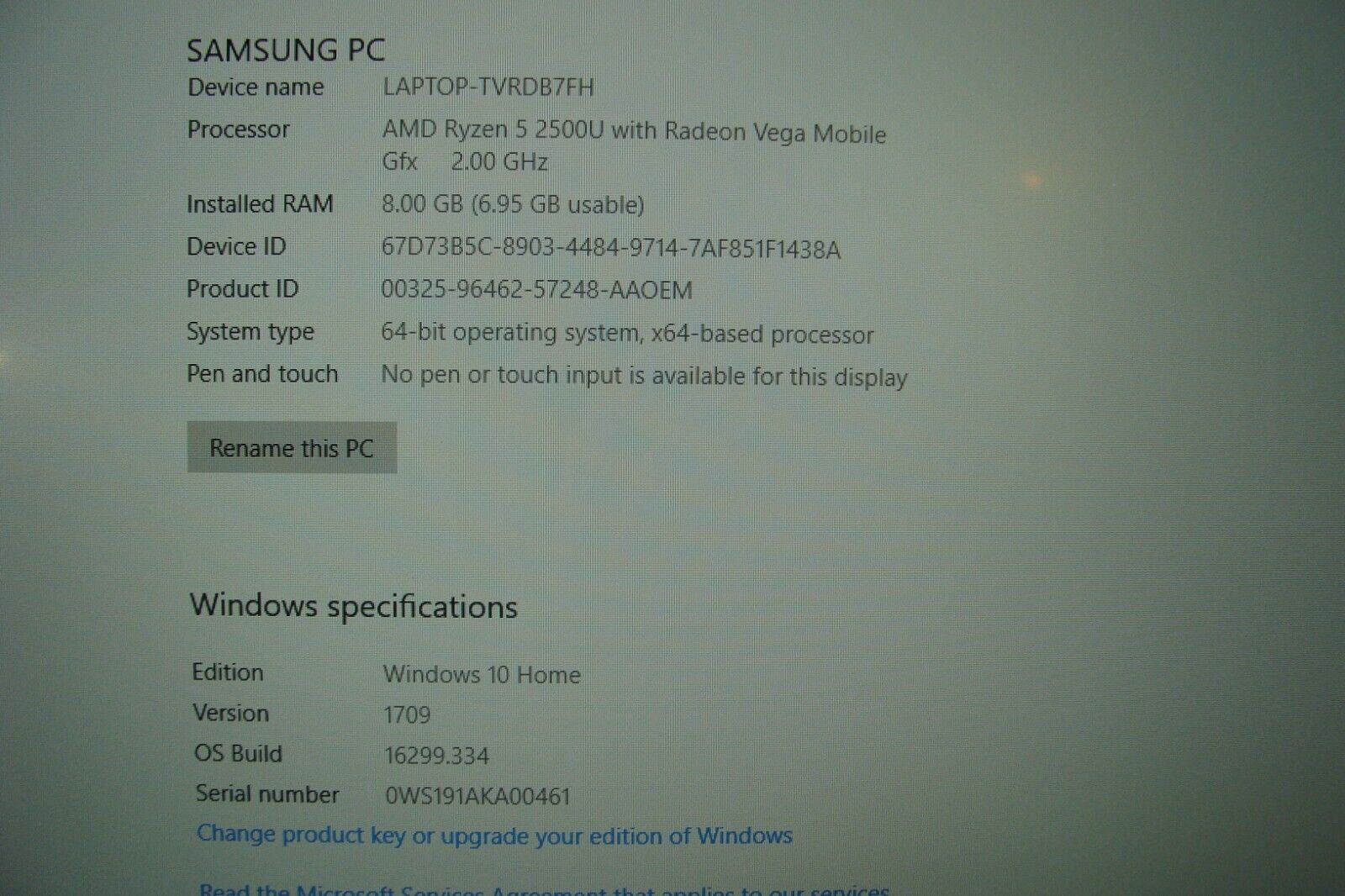The image size is (1345, 896).
Task: Click the Installed RAM label
Action: tap(260, 204)
